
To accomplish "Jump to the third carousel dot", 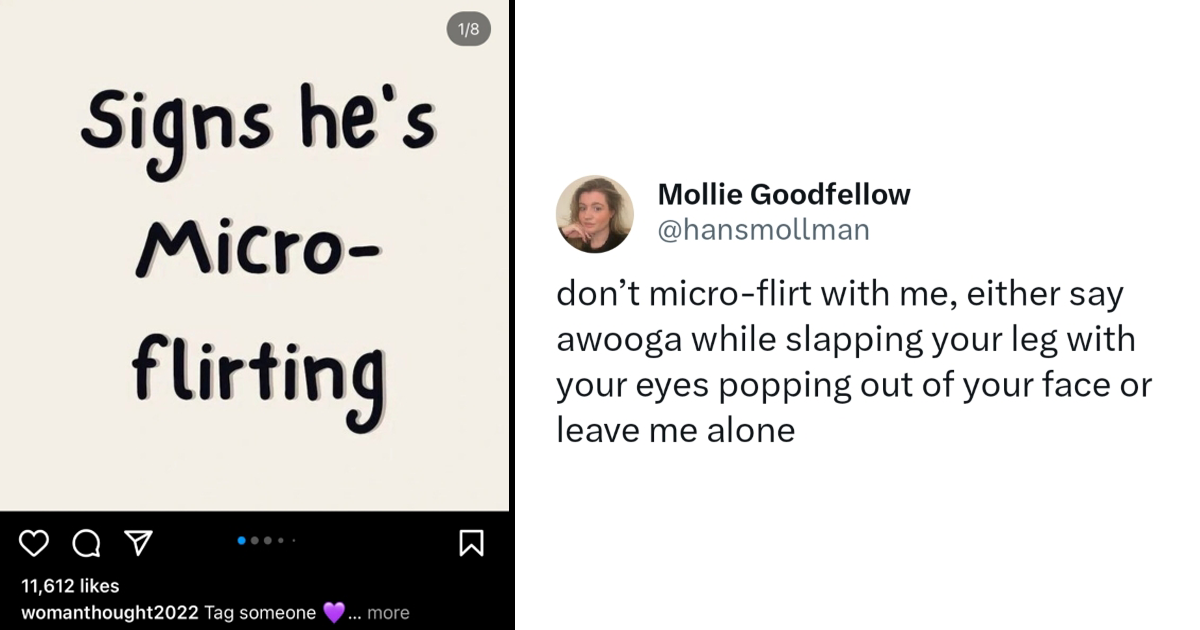I will 268,540.
